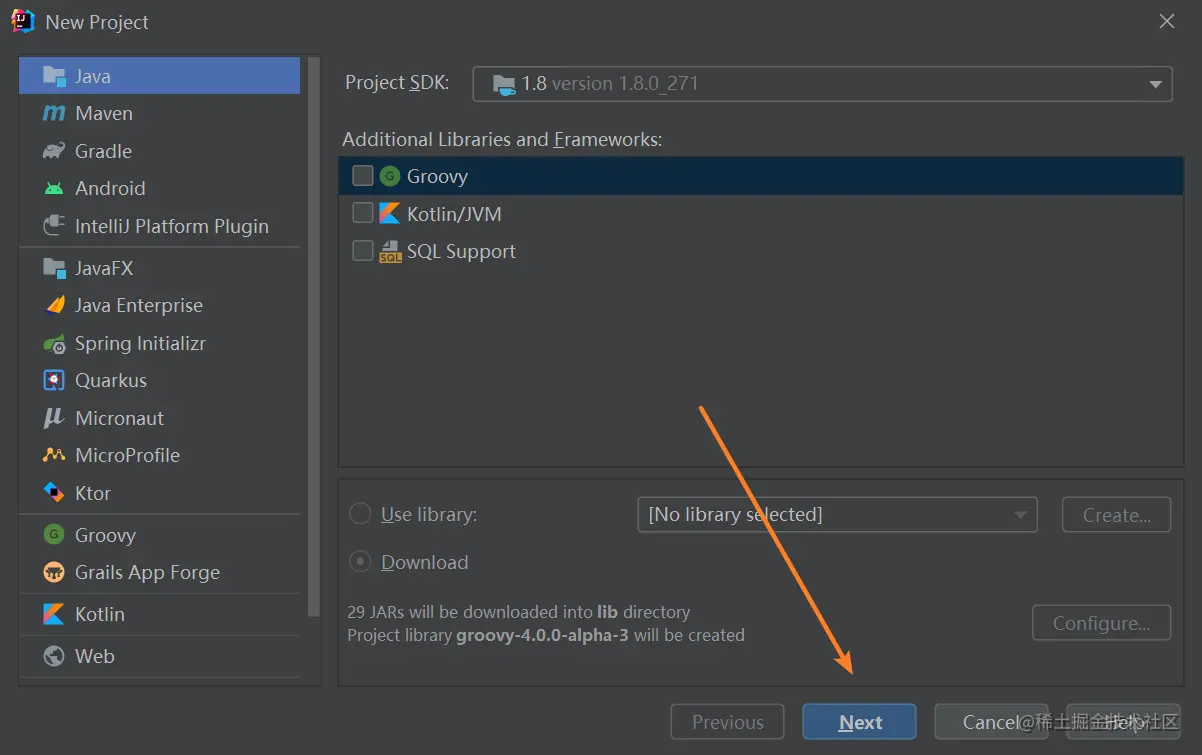Image resolution: width=1202 pixels, height=755 pixels.
Task: Click the Next button
Action: [859, 722]
